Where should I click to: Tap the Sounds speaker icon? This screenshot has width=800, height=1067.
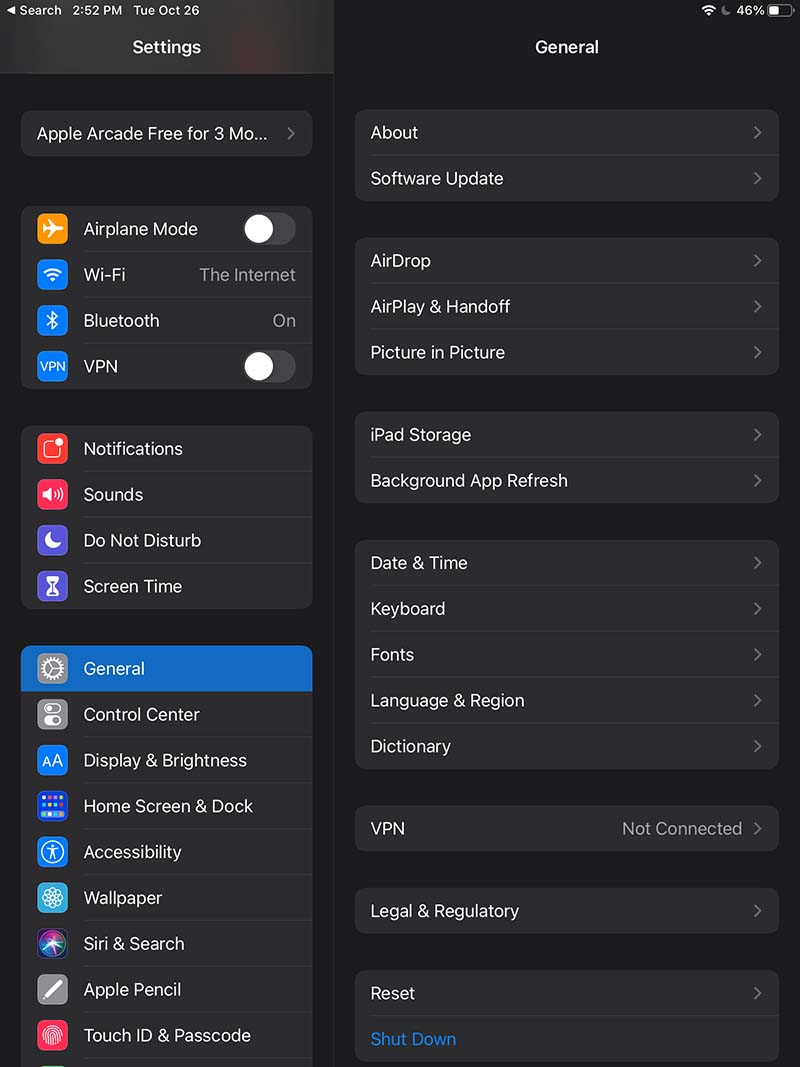point(53,495)
